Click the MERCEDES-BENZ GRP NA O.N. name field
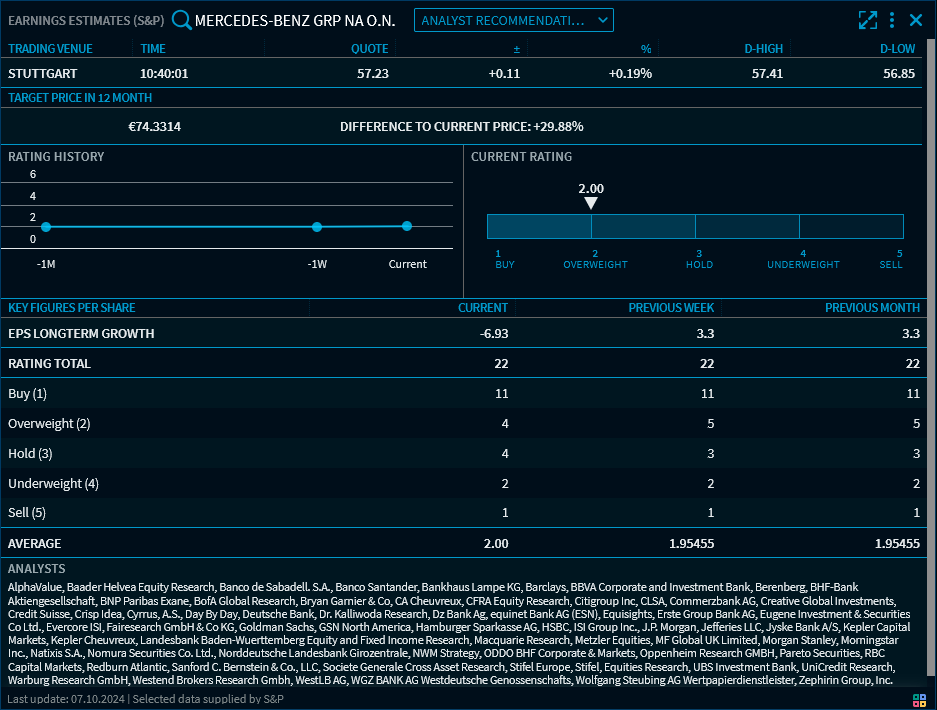This screenshot has width=937, height=710. [x=295, y=20]
